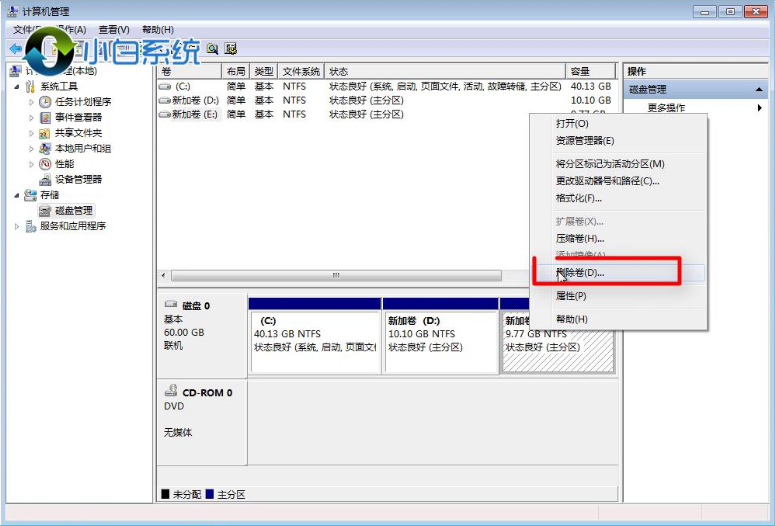Open 事件查看器 icon in tree
Image resolution: width=775 pixels, height=526 pixels.
point(45,117)
